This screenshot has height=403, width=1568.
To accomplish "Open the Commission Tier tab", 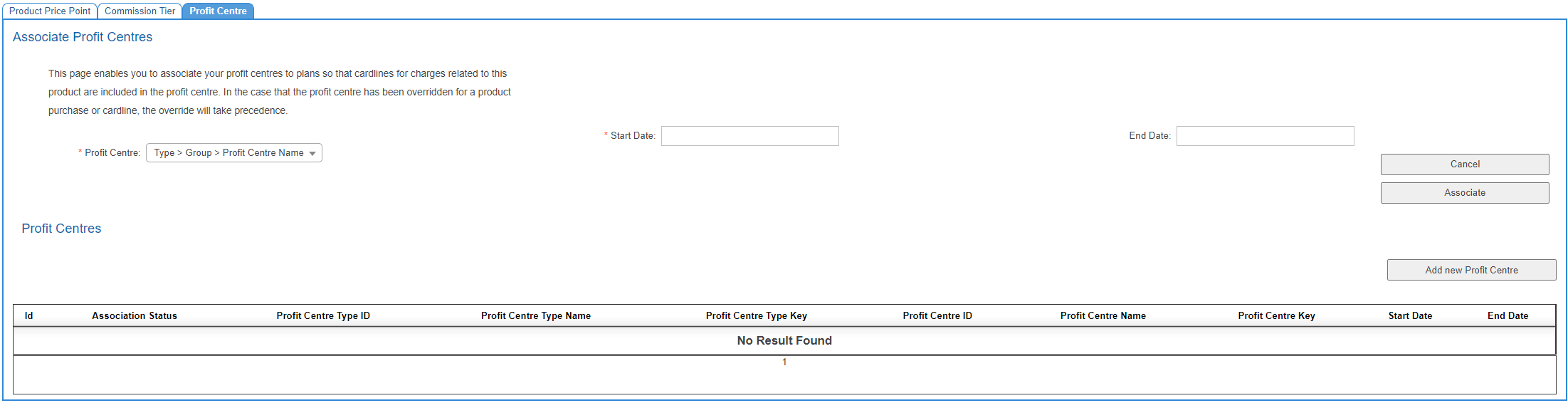I will point(140,11).
